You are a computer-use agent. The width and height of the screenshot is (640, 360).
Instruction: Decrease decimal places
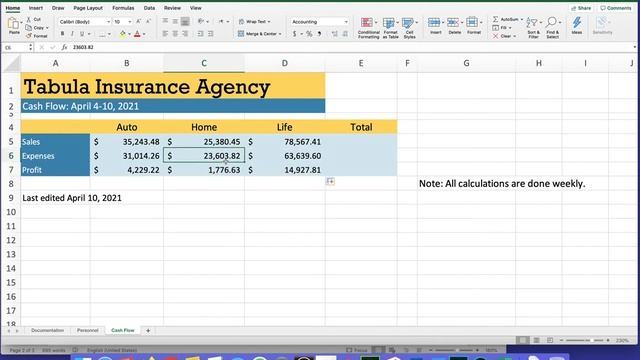pos(345,34)
